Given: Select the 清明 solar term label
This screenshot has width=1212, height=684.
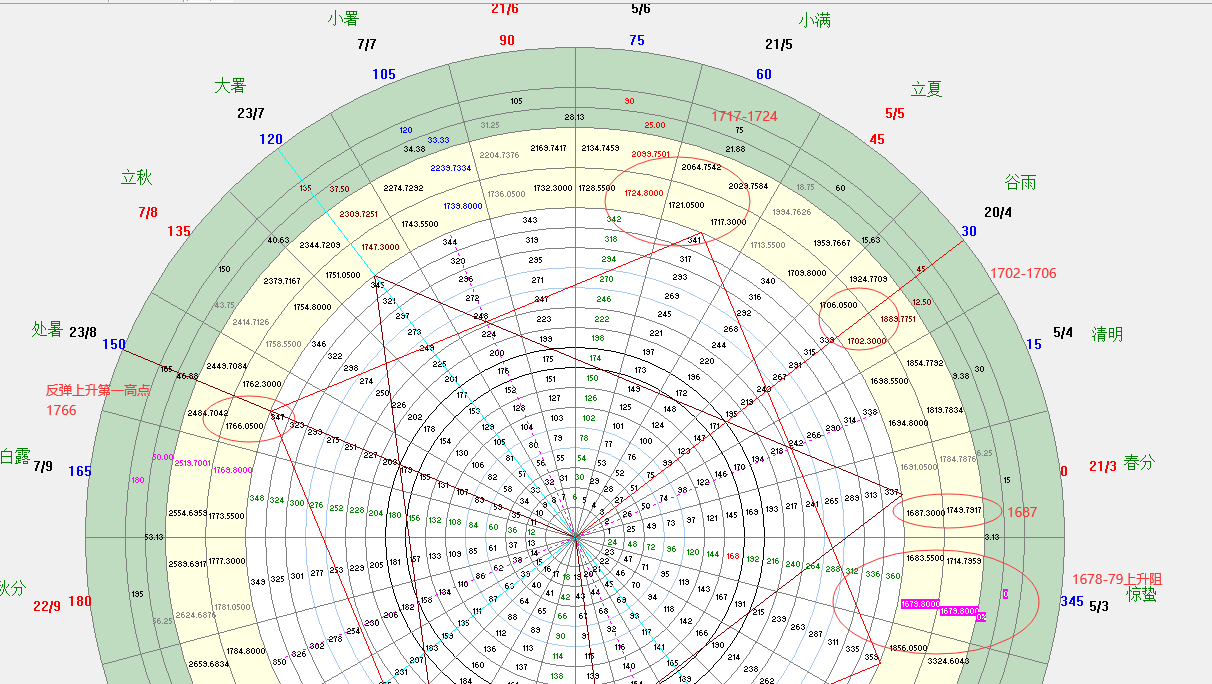Looking at the screenshot, I should 1107,334.
